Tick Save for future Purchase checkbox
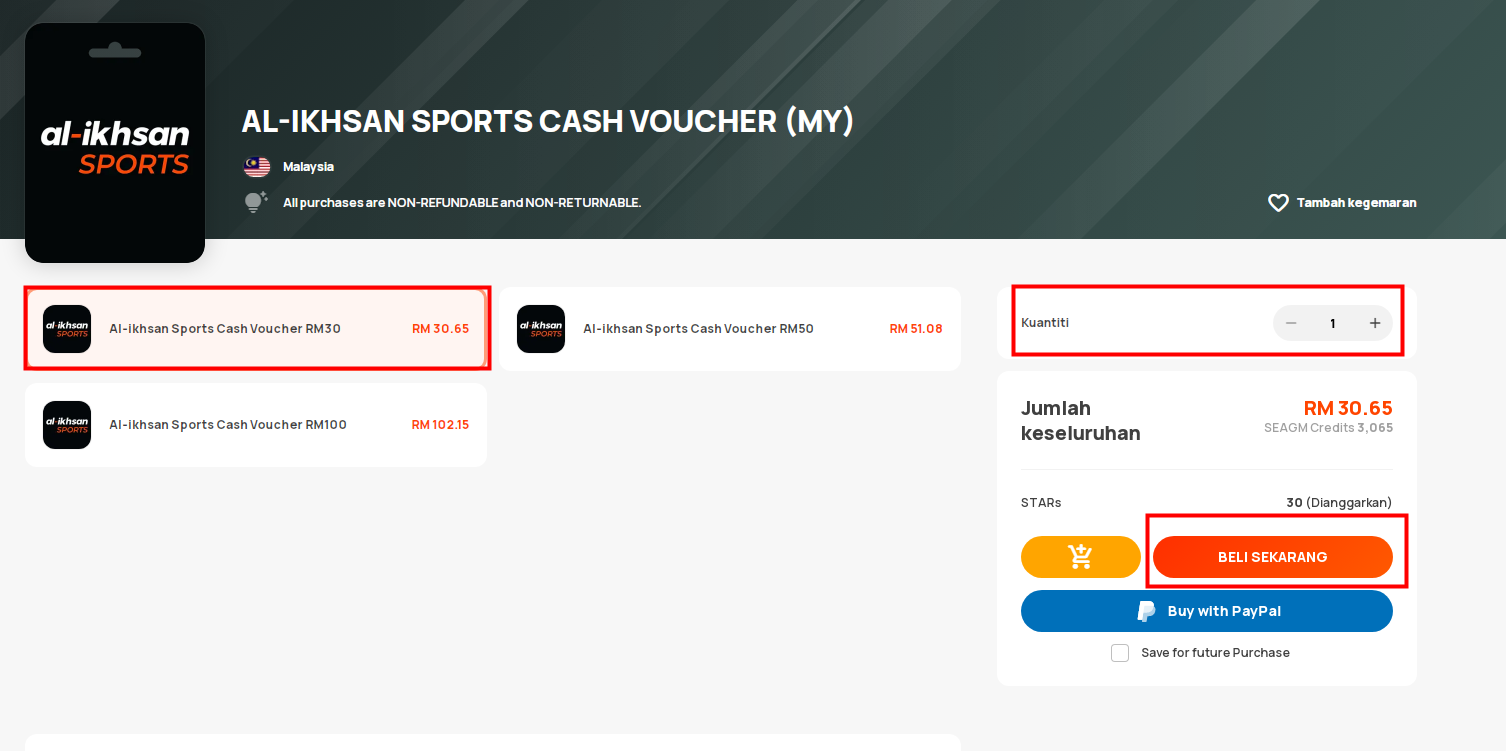1506x751 pixels. (1120, 653)
